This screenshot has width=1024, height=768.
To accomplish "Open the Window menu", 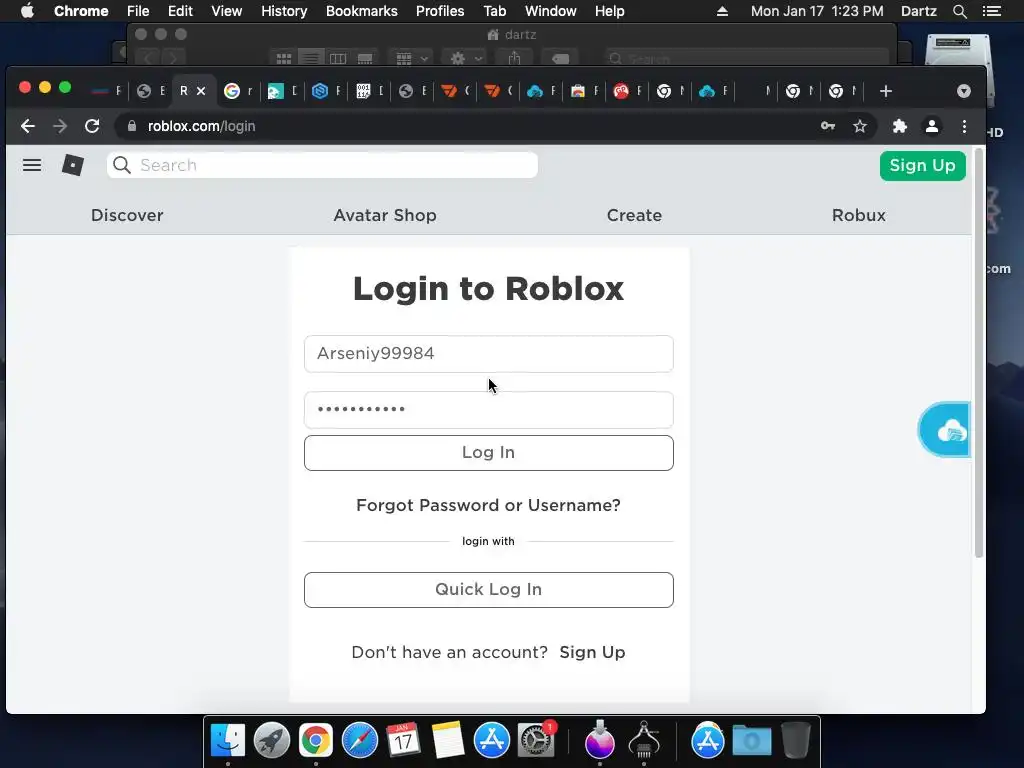I will click(551, 11).
